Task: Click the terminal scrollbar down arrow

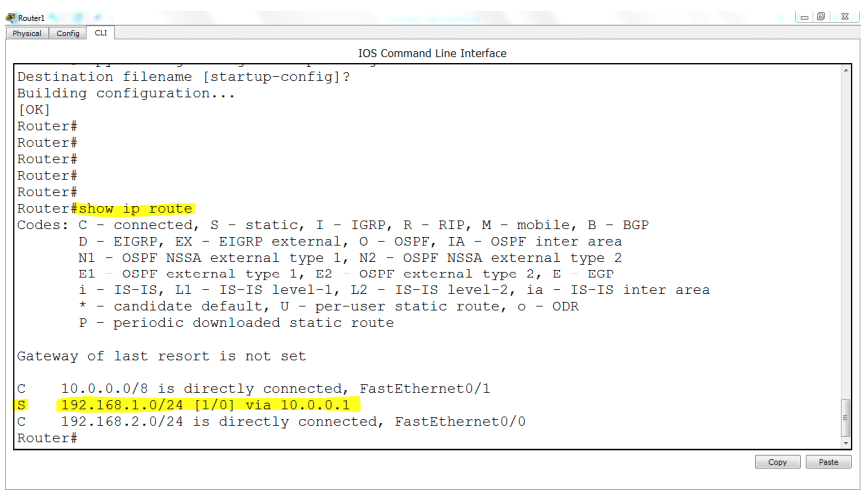Action: coord(846,443)
